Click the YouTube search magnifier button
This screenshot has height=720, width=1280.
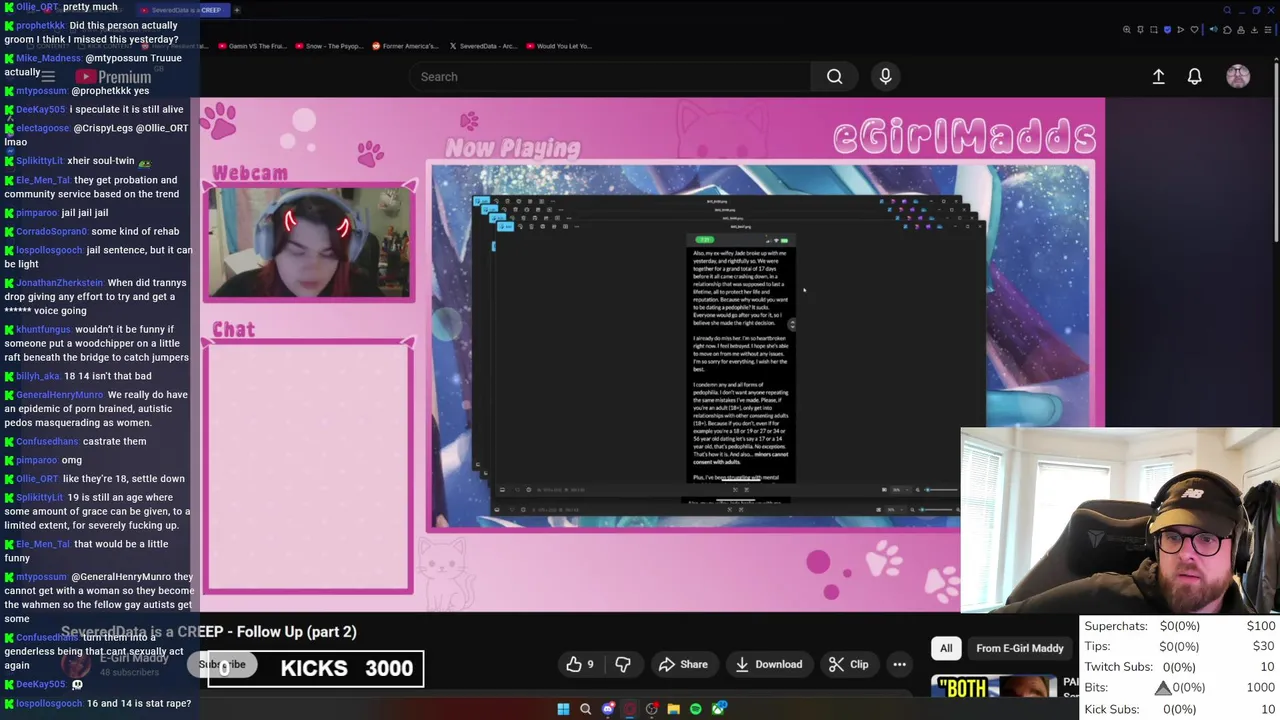[834, 76]
